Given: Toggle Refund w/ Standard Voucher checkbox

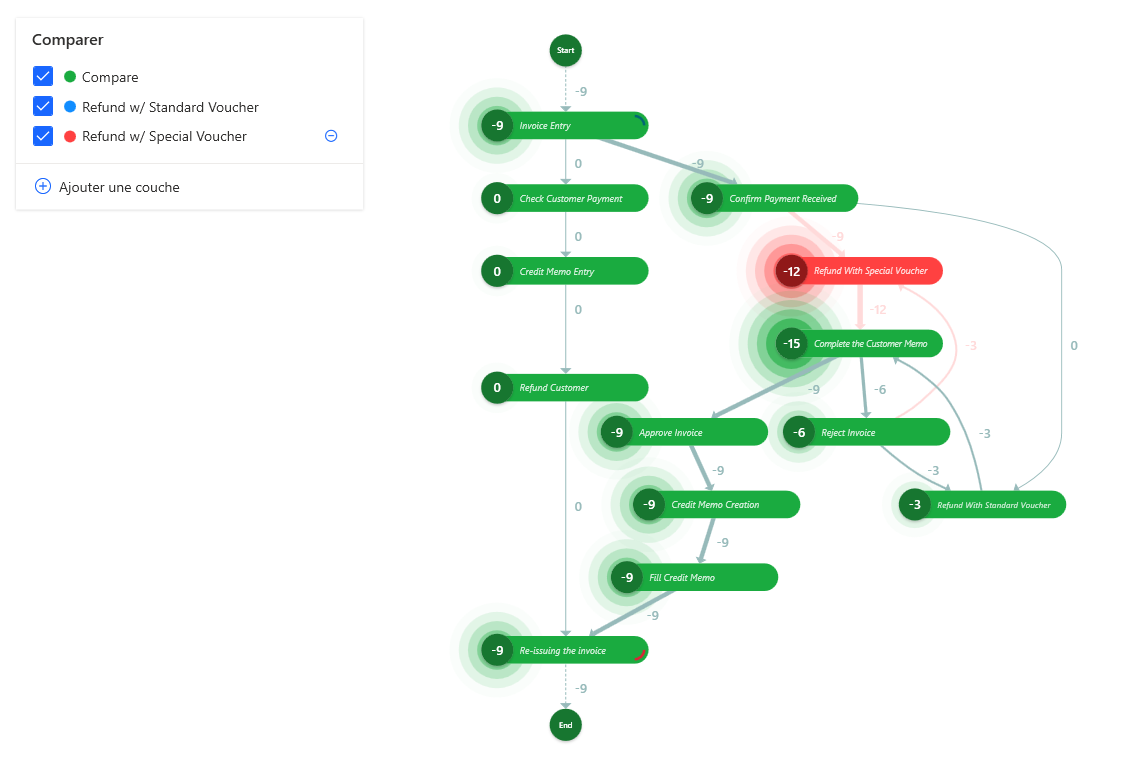Looking at the screenshot, I should point(43,107).
